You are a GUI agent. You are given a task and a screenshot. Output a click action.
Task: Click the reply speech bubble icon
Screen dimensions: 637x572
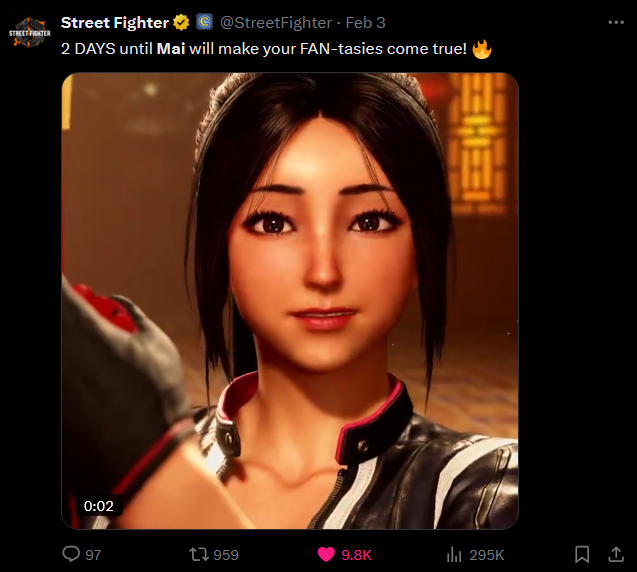pos(71,554)
